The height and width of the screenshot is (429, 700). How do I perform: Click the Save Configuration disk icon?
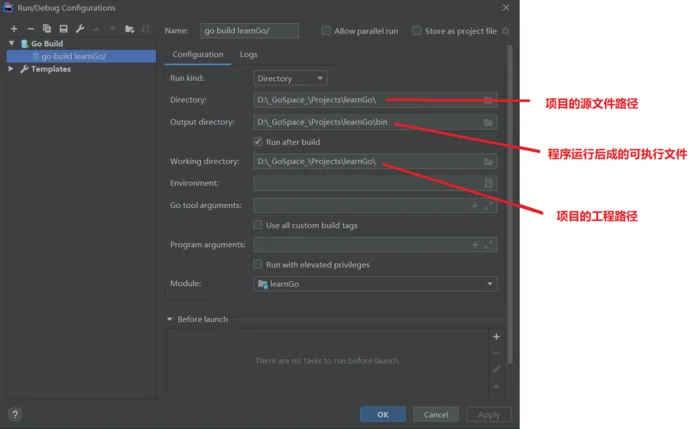coord(63,29)
